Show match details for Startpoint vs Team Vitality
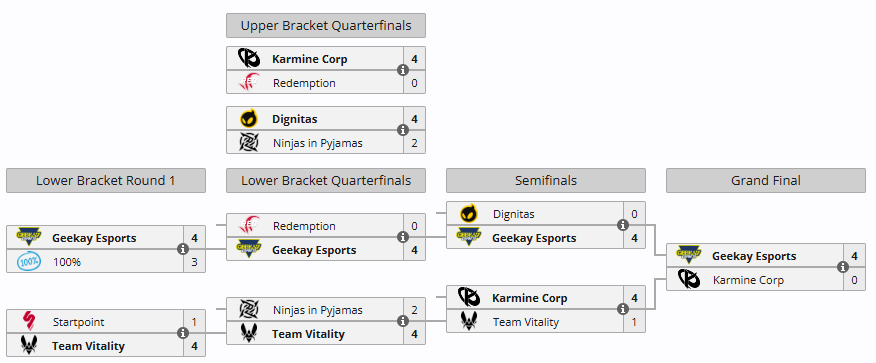The width and height of the screenshot is (876, 363). click(183, 333)
